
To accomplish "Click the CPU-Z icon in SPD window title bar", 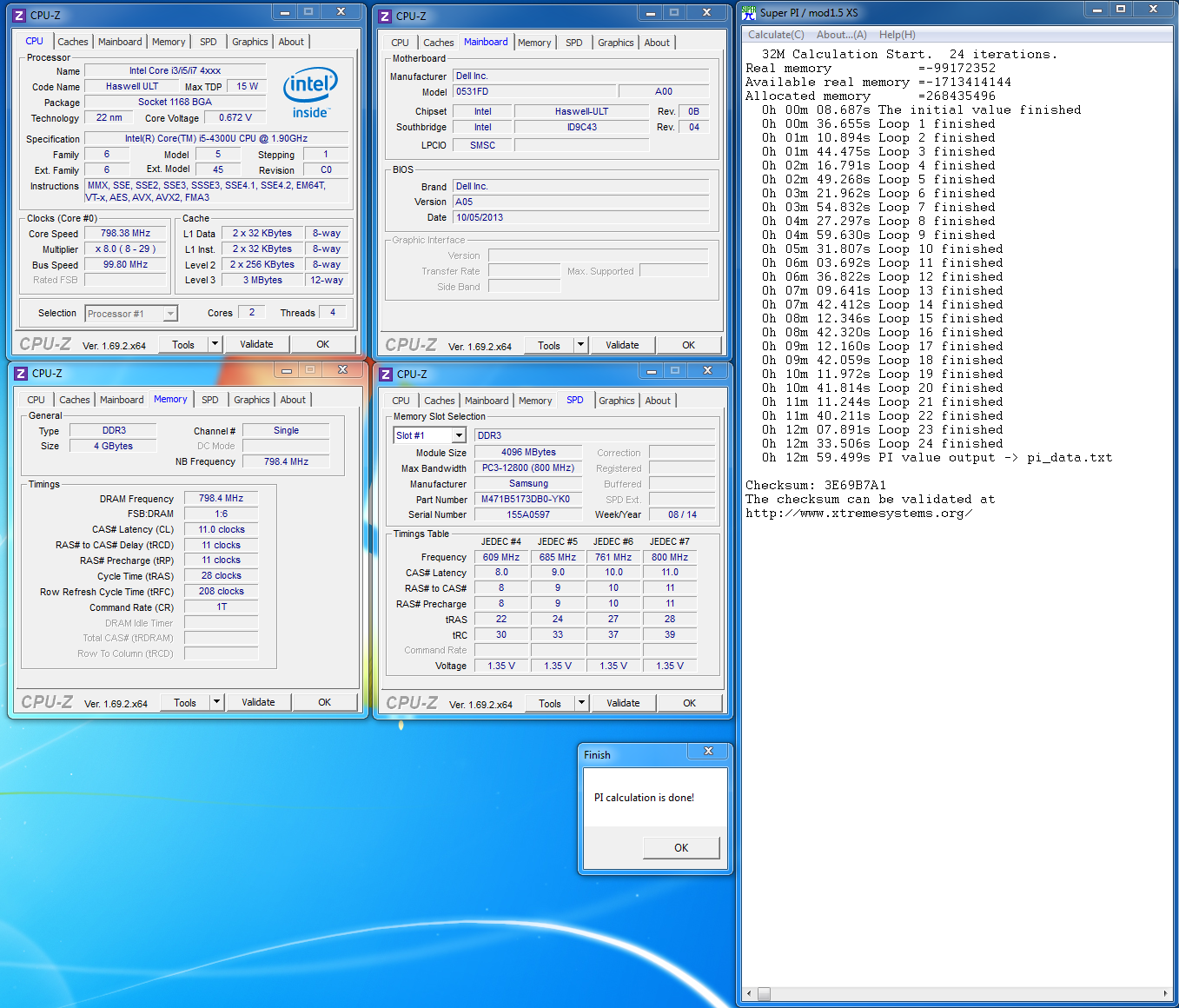I will pos(387,374).
